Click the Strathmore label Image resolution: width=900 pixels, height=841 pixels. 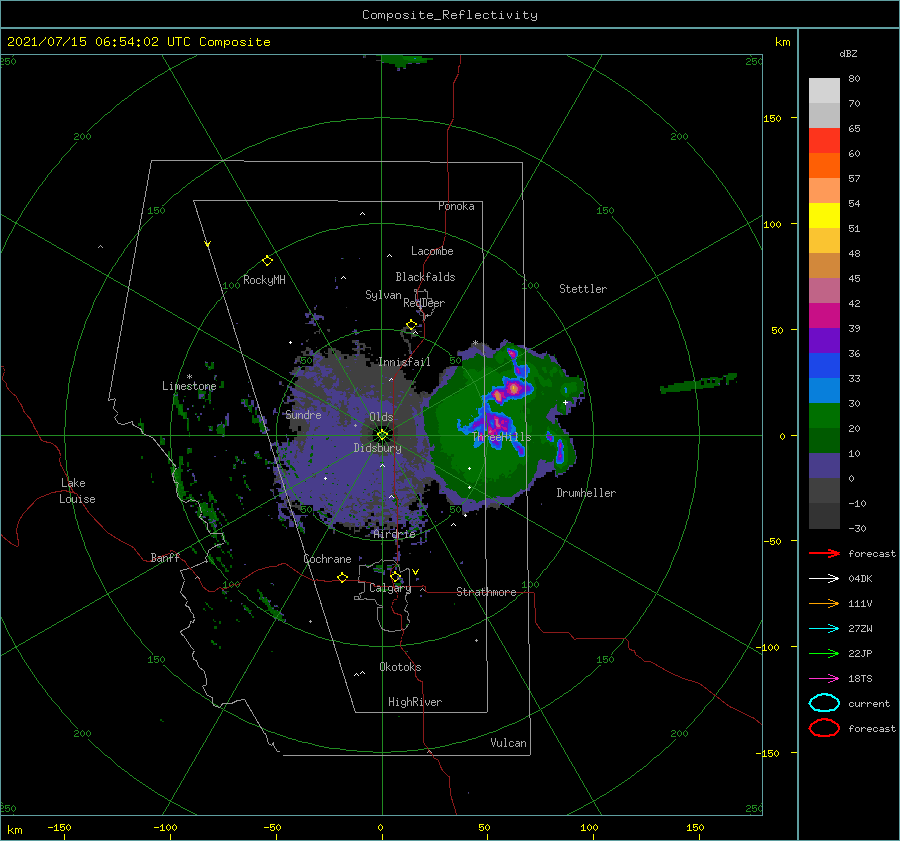pos(486,592)
